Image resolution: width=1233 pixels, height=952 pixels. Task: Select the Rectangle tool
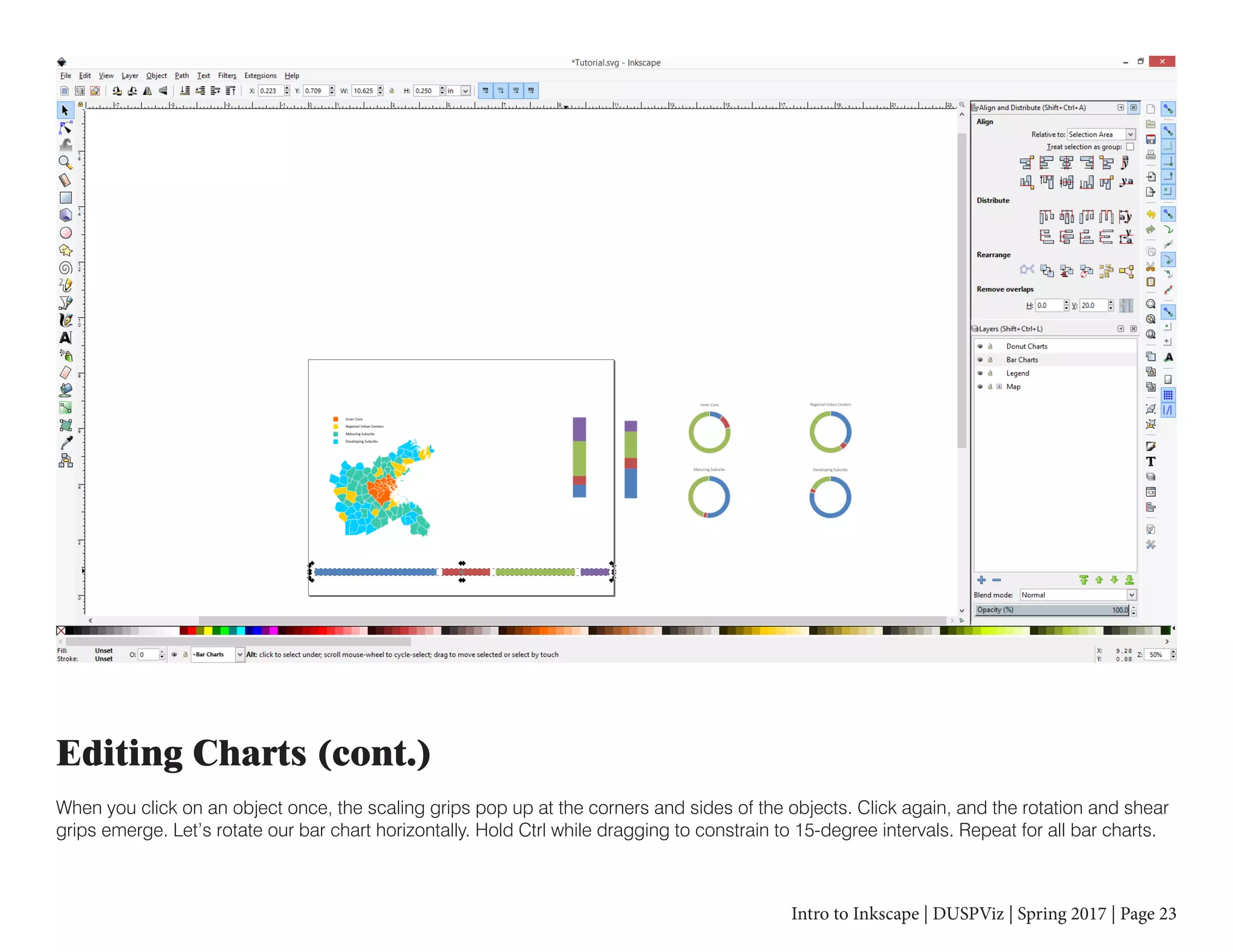pyautogui.click(x=65, y=197)
